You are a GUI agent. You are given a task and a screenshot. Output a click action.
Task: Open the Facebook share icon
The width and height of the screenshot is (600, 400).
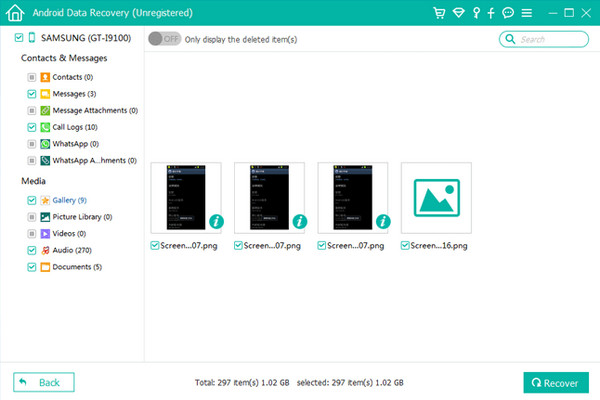coord(492,13)
